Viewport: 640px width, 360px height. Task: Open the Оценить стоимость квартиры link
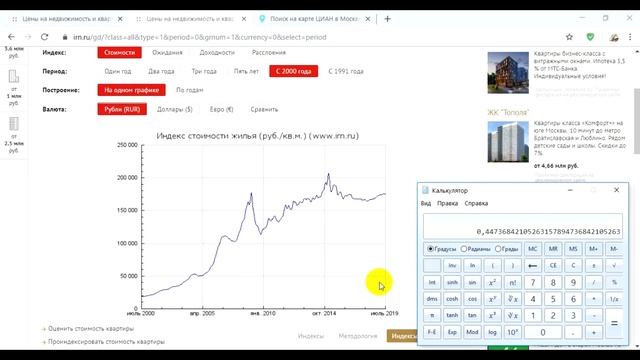[x=91, y=329]
